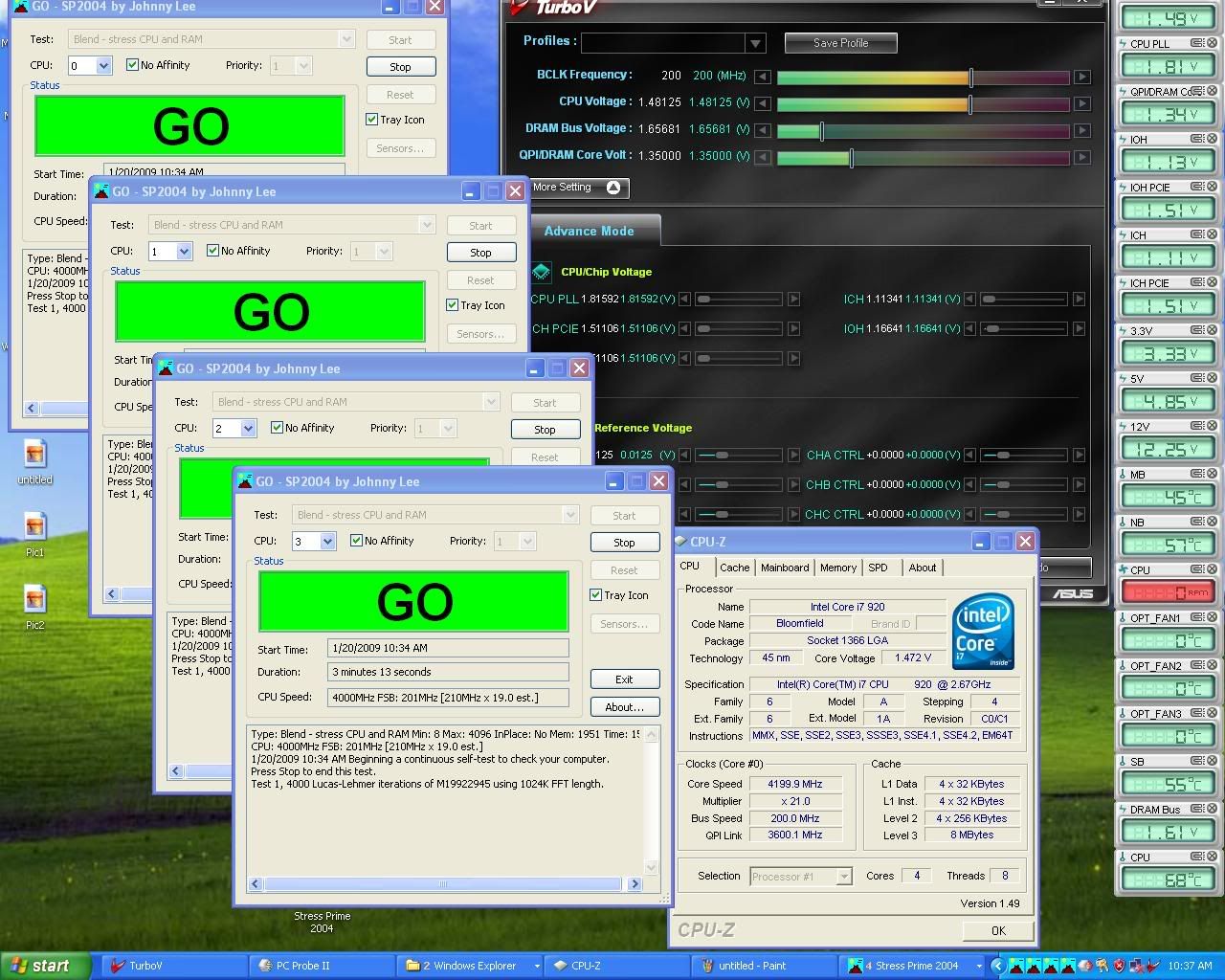Click Save Profile in TurboV
1225x980 pixels.
coord(841,43)
